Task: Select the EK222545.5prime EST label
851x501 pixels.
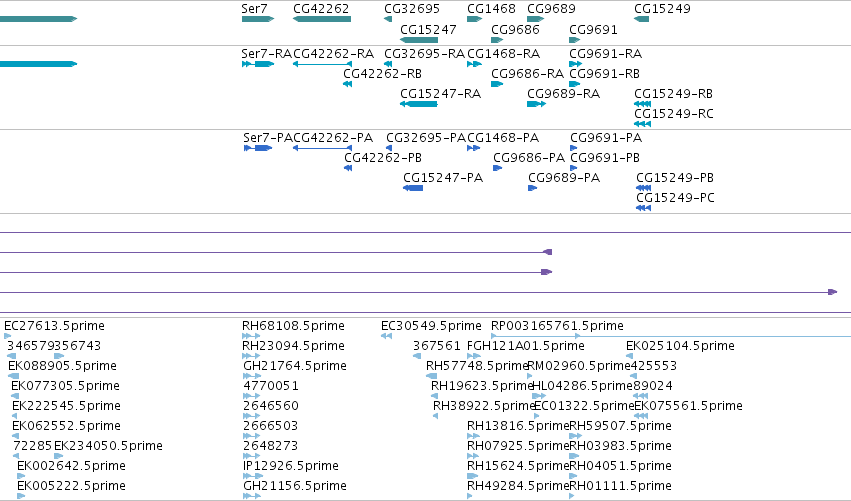Action: pyautogui.click(x=66, y=406)
